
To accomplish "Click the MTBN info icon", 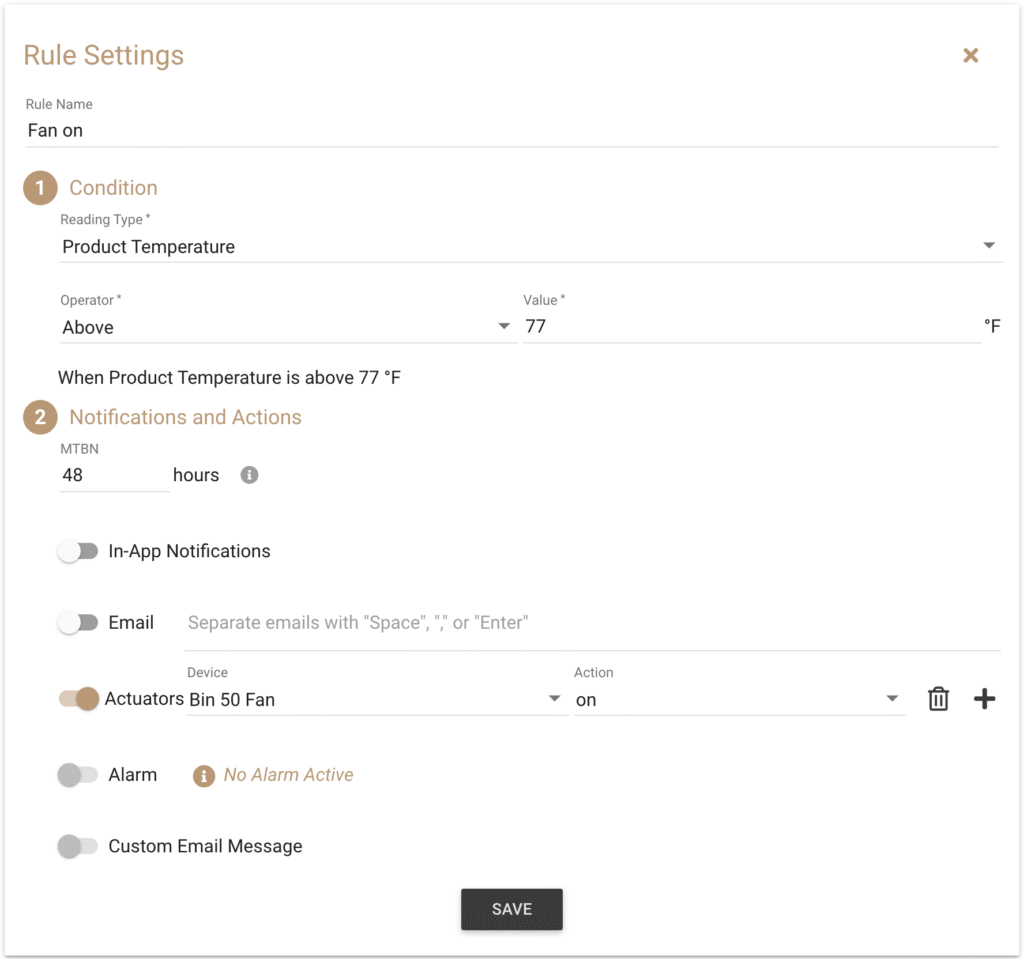I will click(x=250, y=475).
